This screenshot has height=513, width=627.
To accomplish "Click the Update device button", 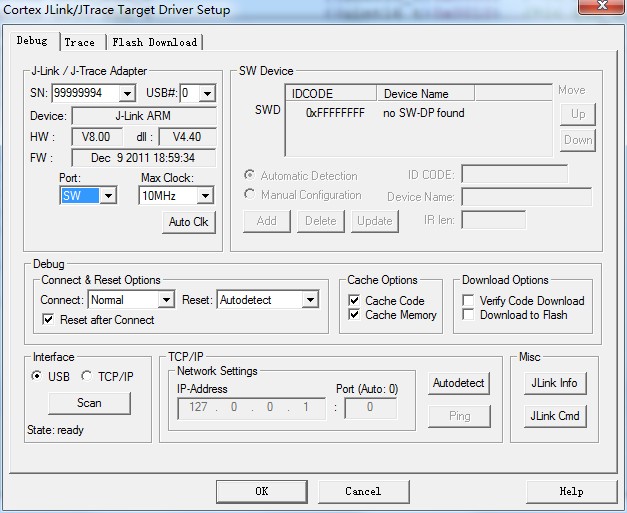I will click(x=375, y=221).
